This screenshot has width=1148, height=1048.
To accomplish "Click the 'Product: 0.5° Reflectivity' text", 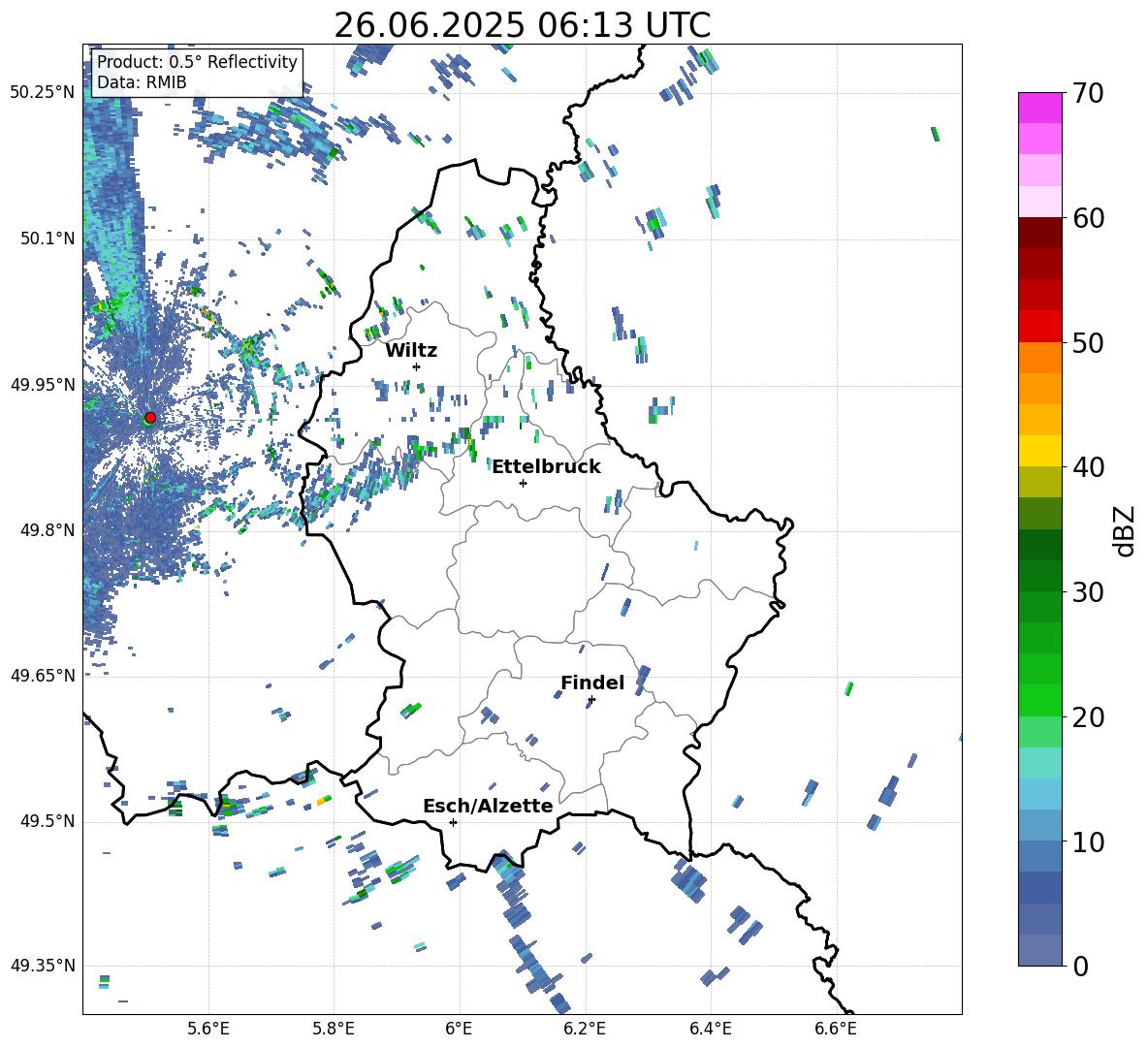I will 197,61.
